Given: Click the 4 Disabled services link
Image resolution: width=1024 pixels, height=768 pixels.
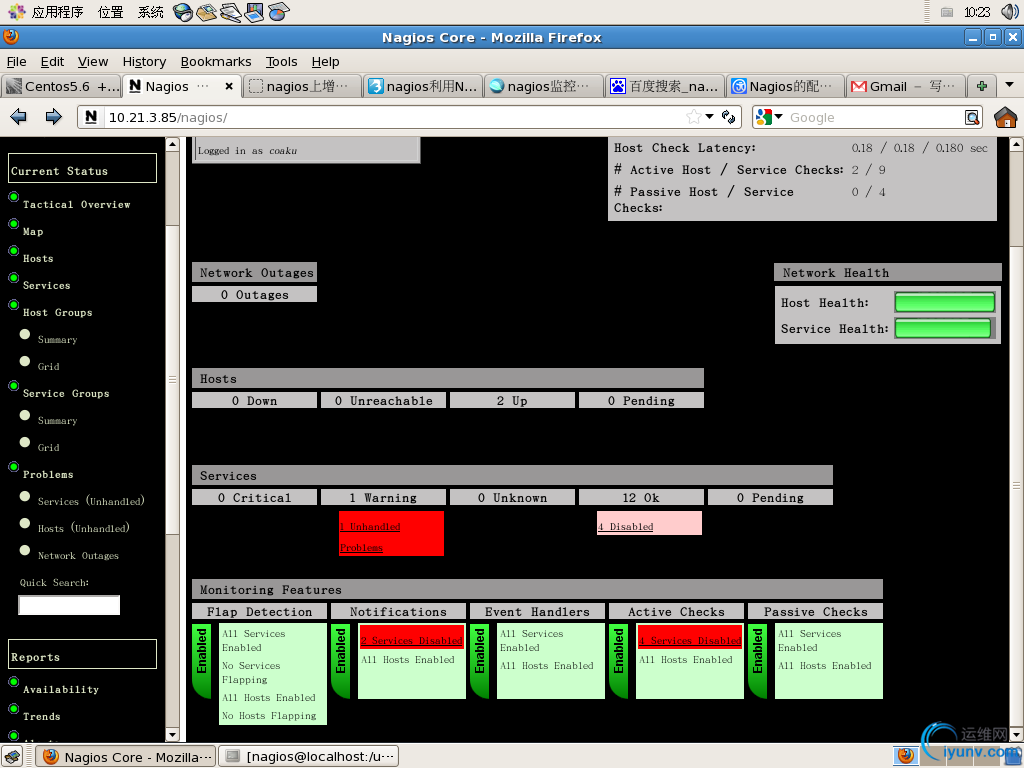Looking at the screenshot, I should (x=625, y=526).
